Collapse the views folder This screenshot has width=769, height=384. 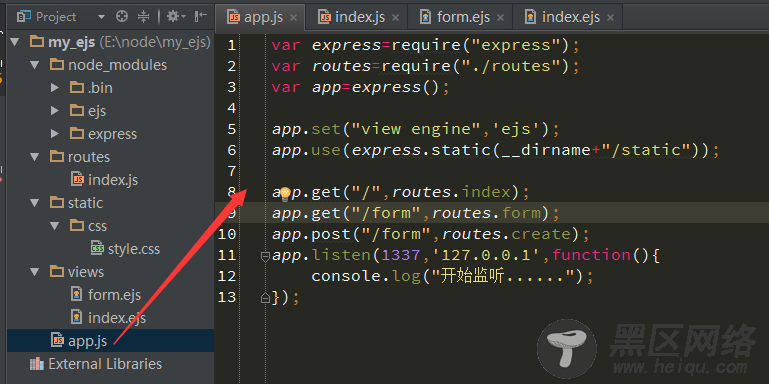(34, 272)
